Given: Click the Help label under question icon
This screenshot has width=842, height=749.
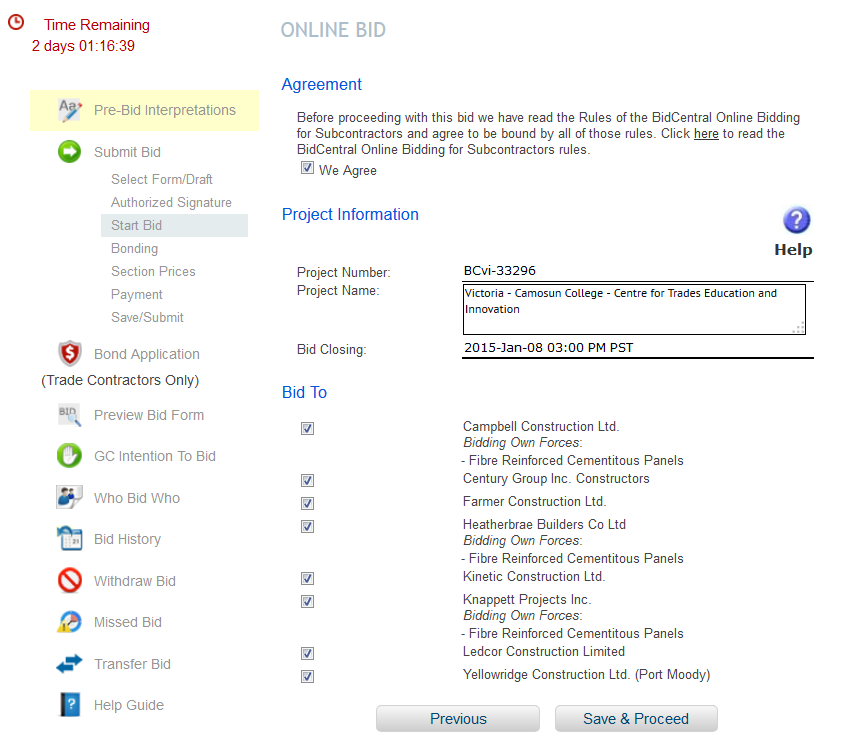Looking at the screenshot, I should point(793,250).
